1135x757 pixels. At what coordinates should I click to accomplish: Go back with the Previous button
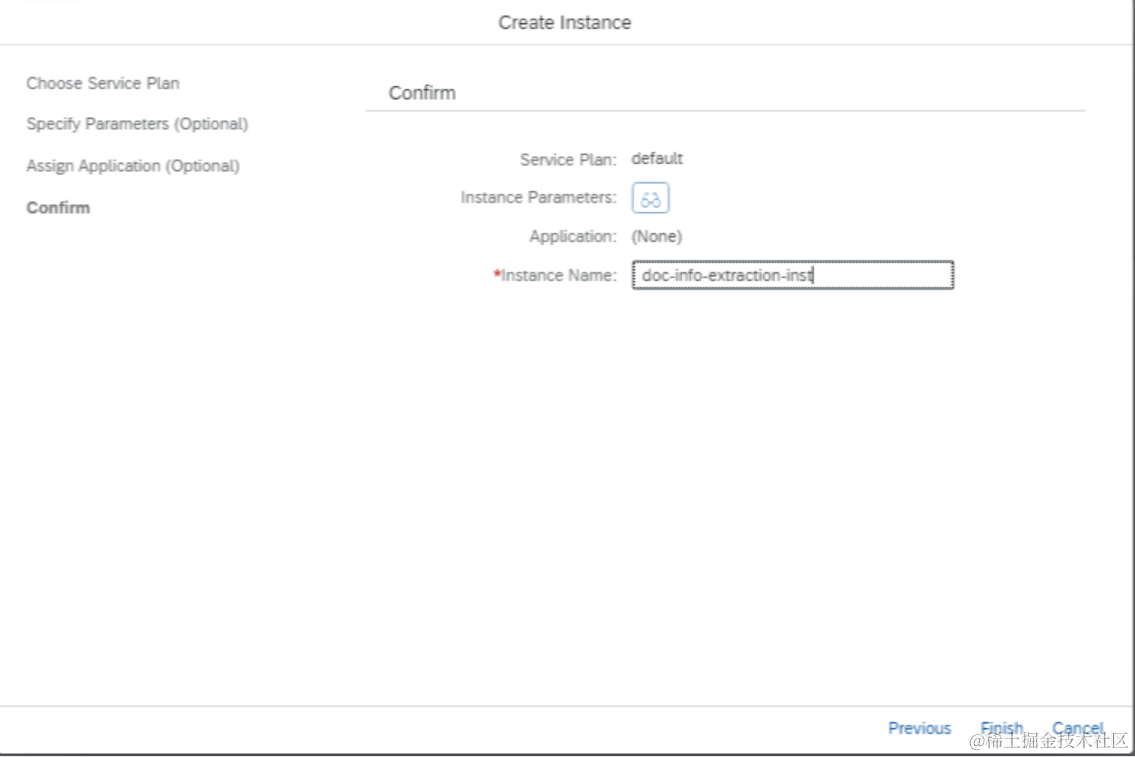[x=919, y=728]
